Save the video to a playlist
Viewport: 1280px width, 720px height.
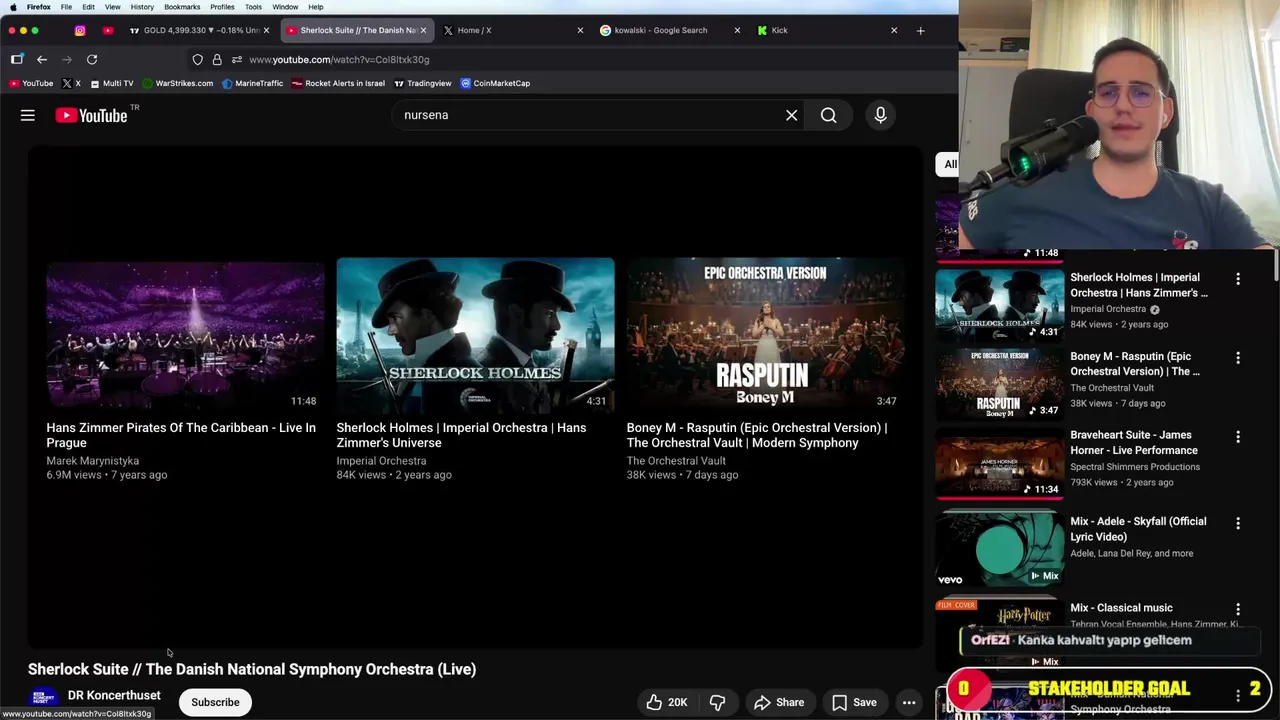[854, 702]
